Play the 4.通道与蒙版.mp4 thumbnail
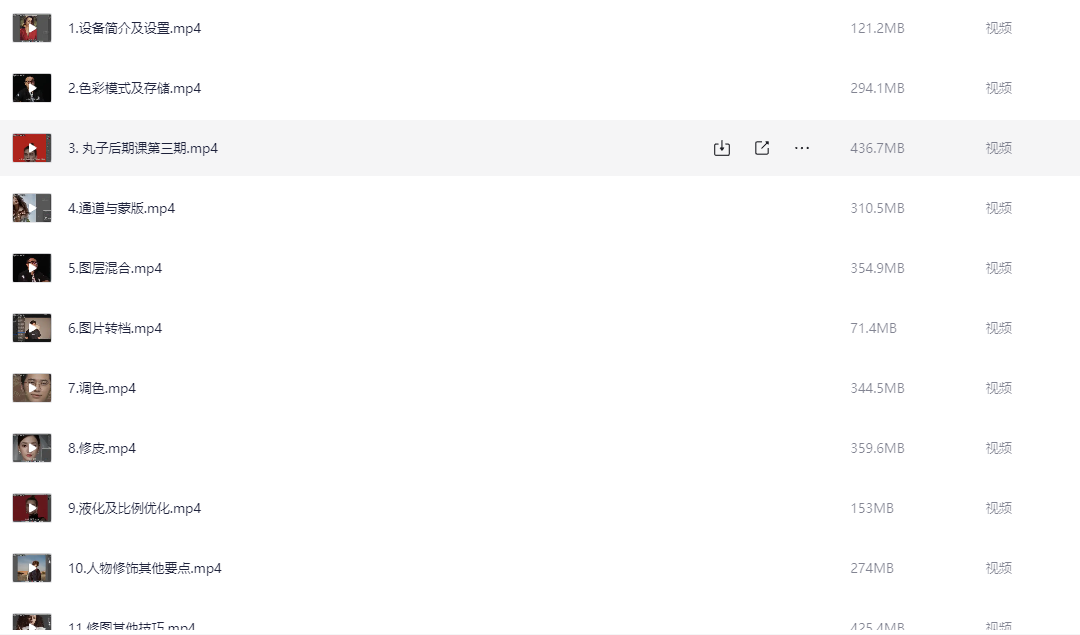The width and height of the screenshot is (1080, 635). click(x=32, y=208)
